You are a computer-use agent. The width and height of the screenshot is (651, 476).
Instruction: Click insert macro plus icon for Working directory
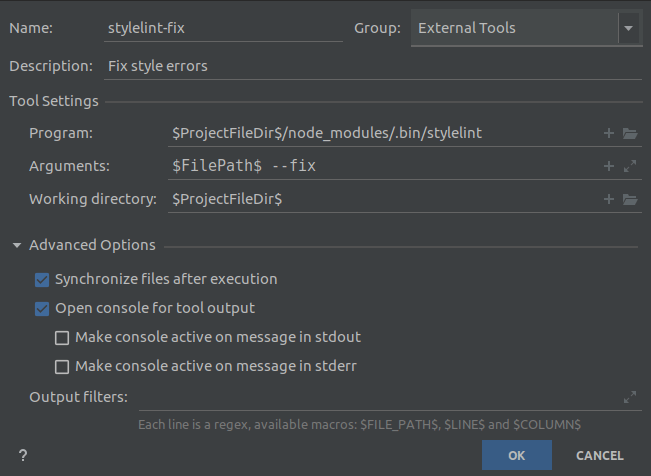click(x=608, y=199)
